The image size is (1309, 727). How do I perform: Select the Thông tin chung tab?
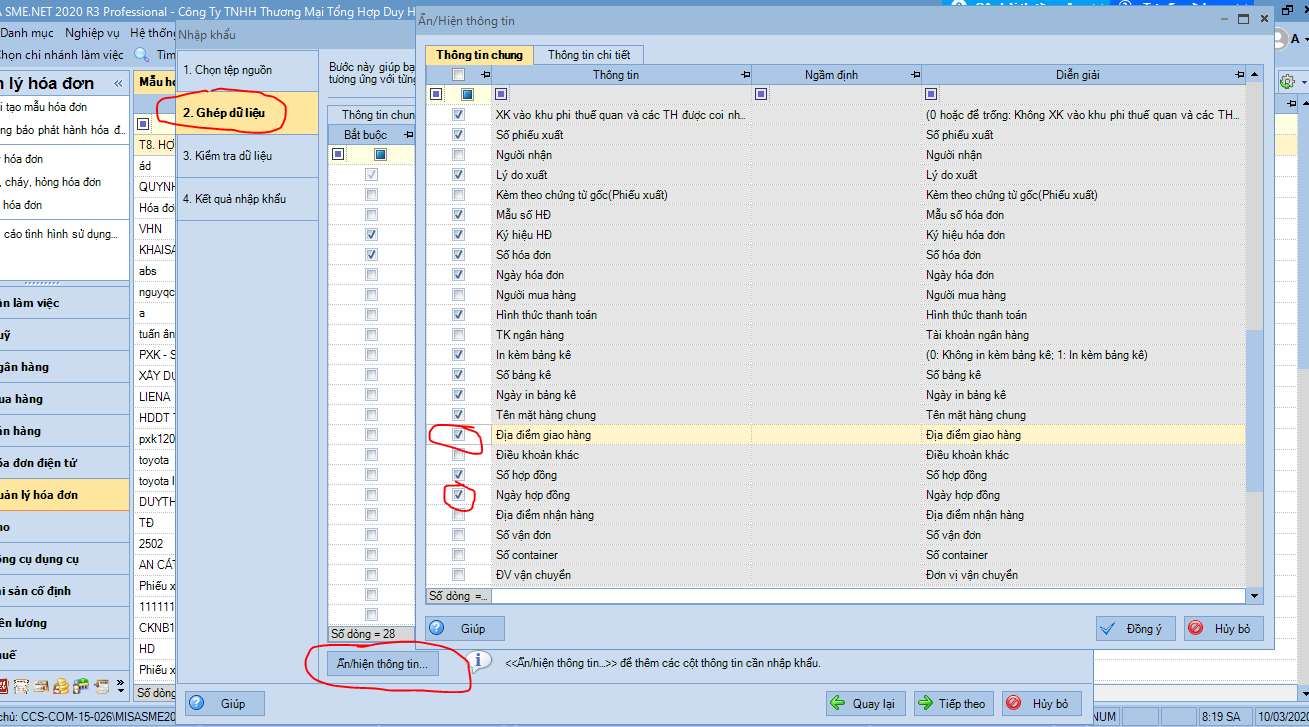pos(479,55)
